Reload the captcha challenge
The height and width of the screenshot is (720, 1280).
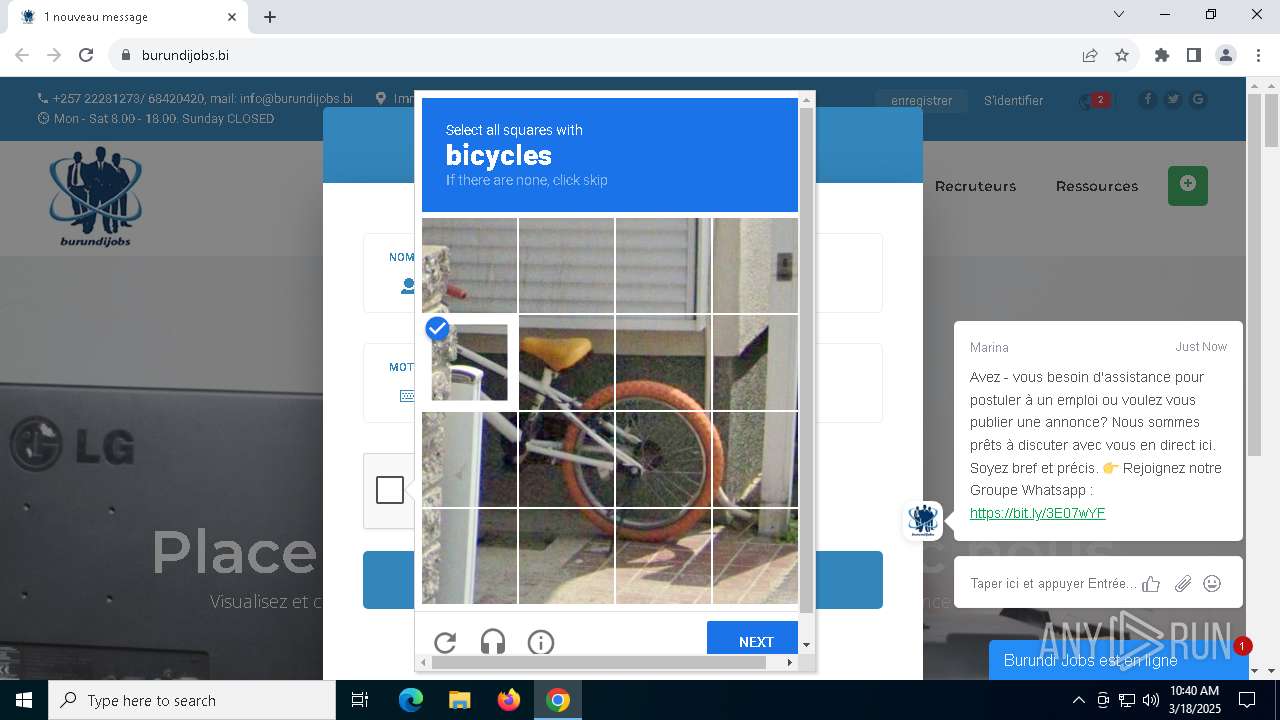click(x=445, y=642)
